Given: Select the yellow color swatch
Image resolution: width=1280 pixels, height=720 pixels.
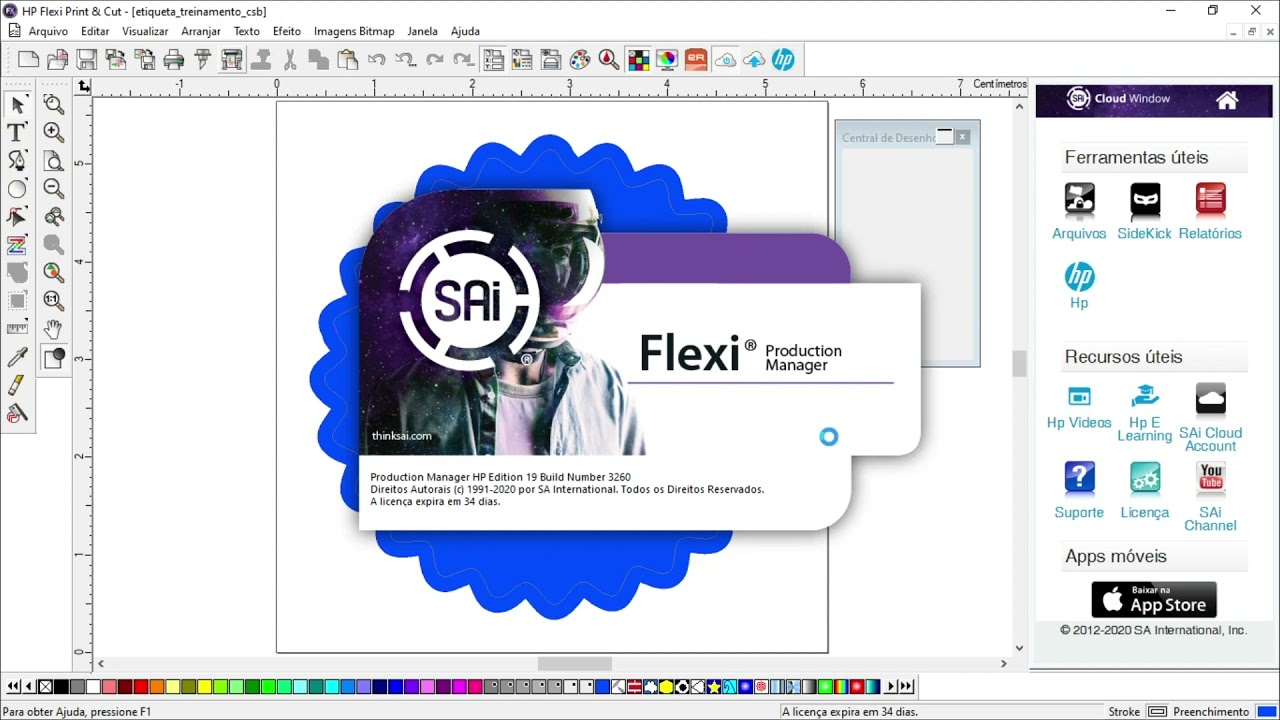Looking at the screenshot, I should (204, 687).
